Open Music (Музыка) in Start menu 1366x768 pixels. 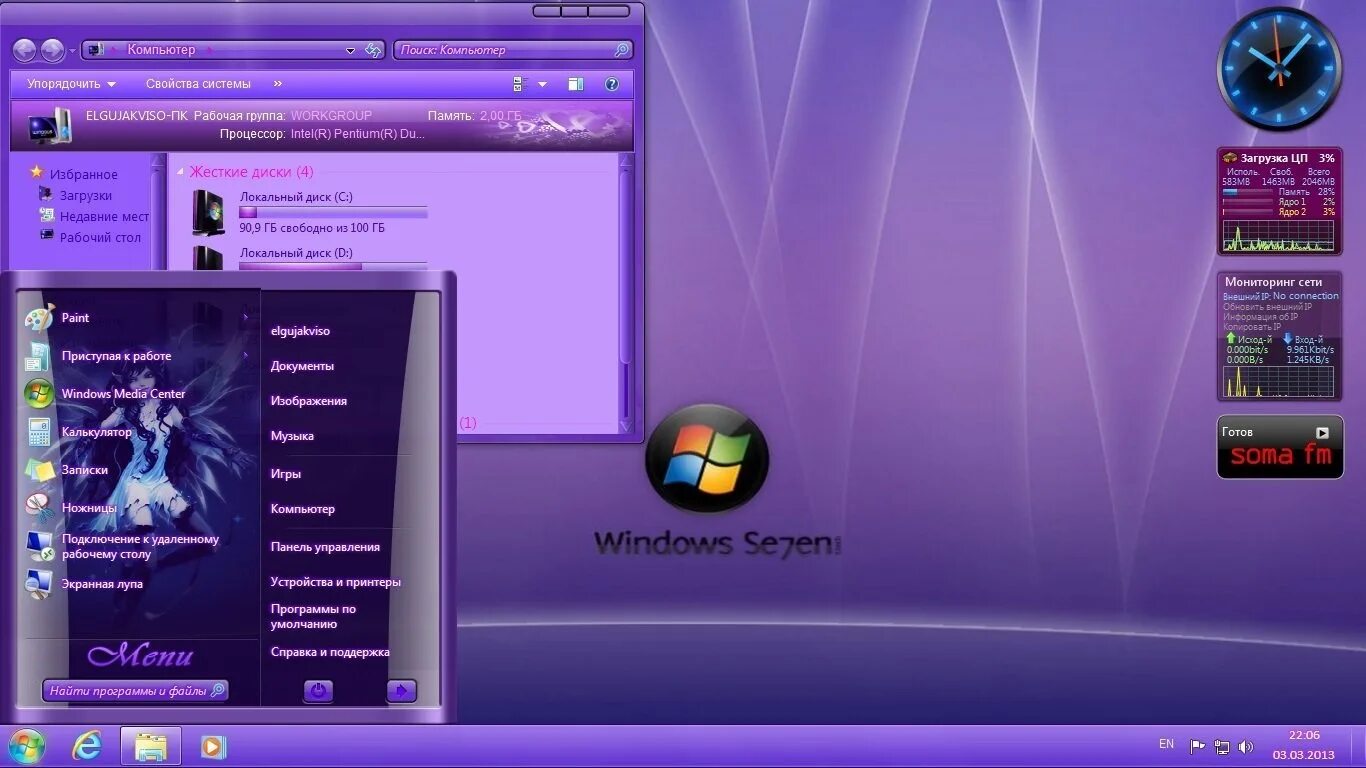click(292, 436)
